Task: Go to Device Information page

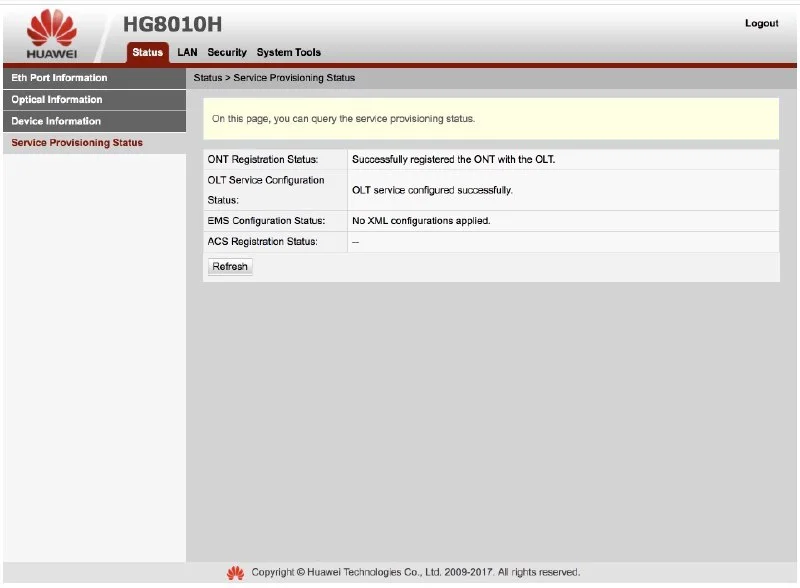Action: (x=56, y=121)
